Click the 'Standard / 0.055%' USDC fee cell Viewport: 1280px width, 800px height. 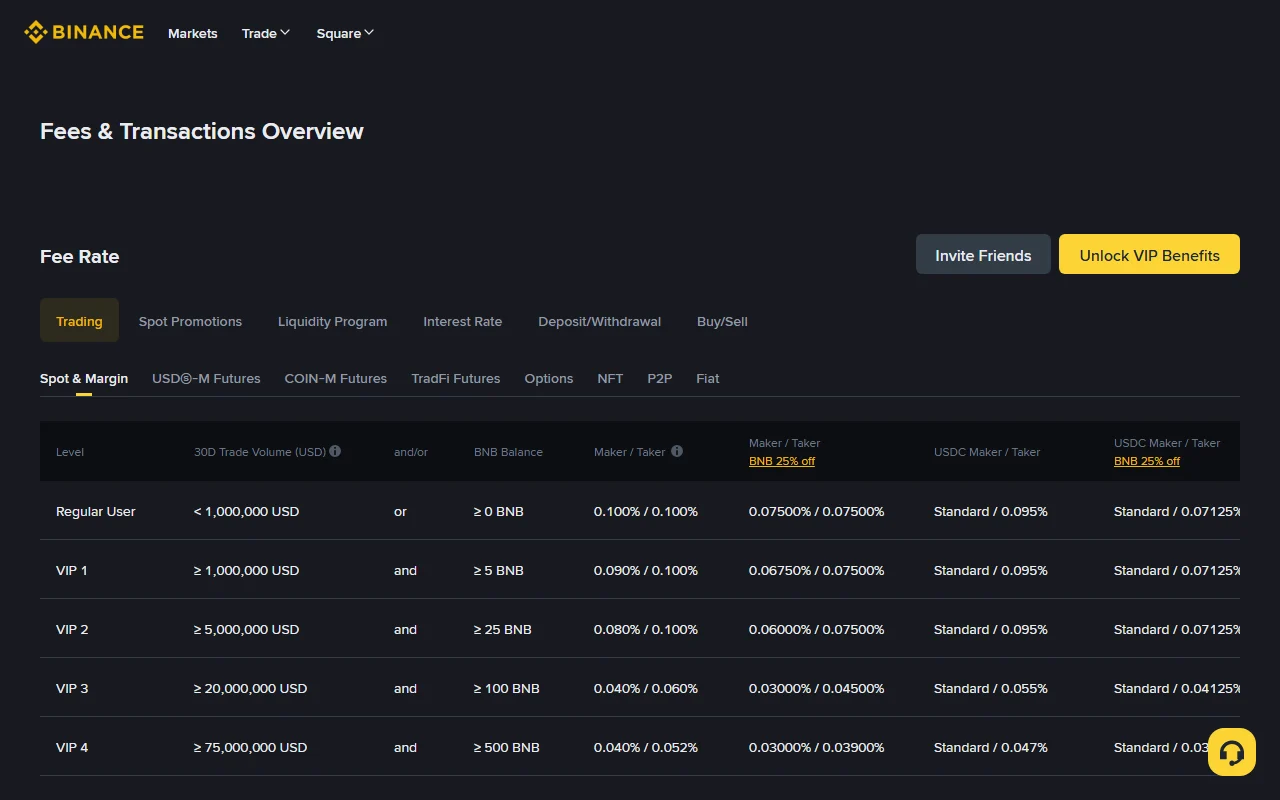click(991, 688)
